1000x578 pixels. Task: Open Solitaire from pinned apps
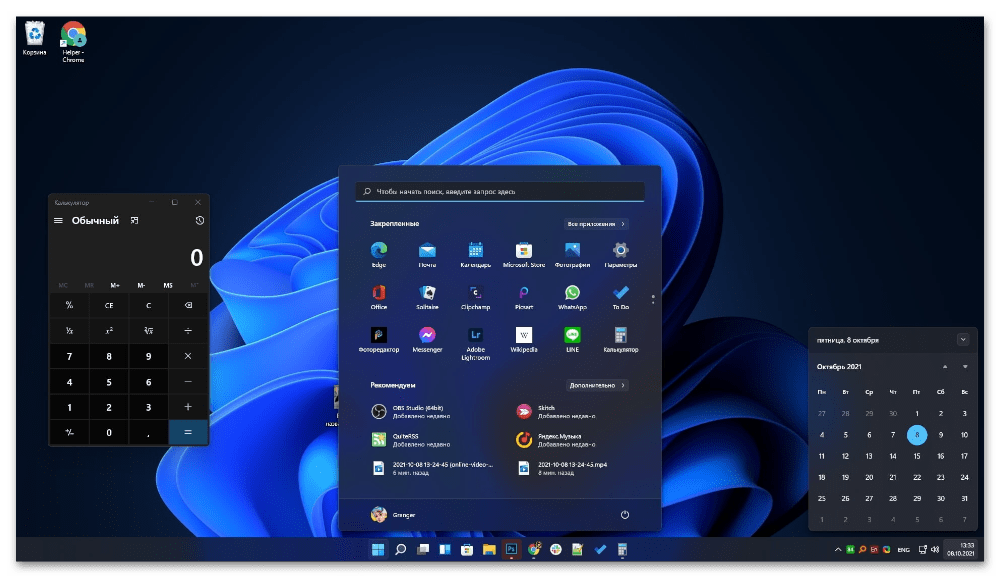point(427,294)
